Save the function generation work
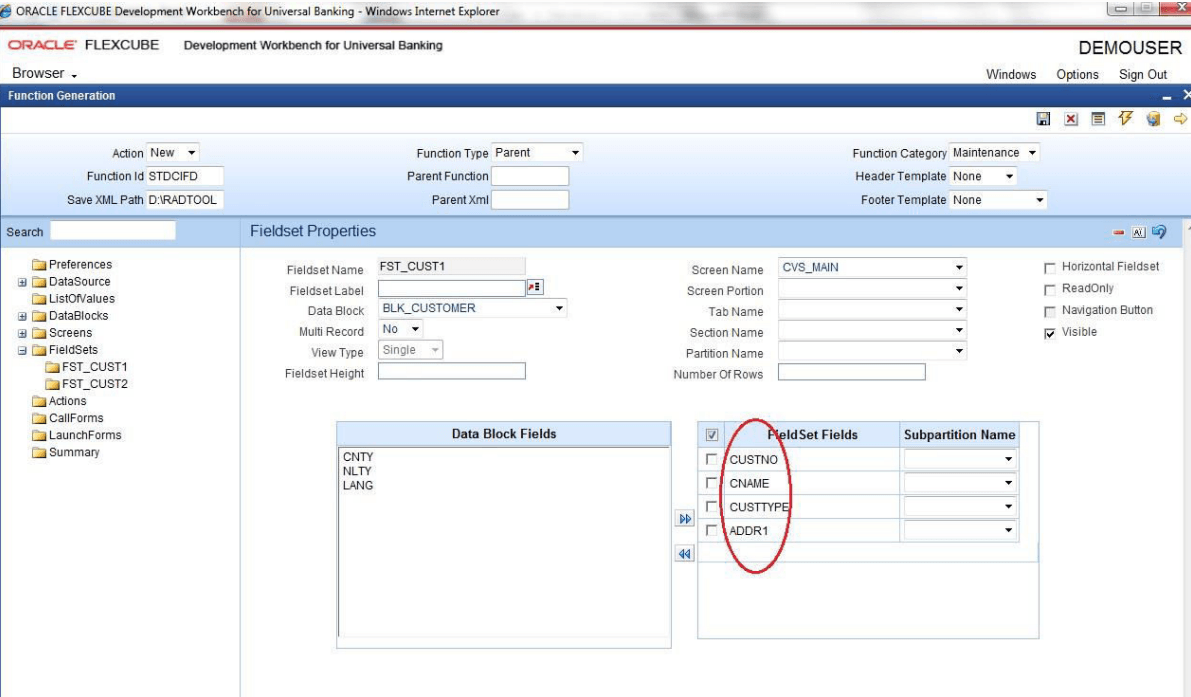The height and width of the screenshot is (697, 1191). pos(1043,117)
